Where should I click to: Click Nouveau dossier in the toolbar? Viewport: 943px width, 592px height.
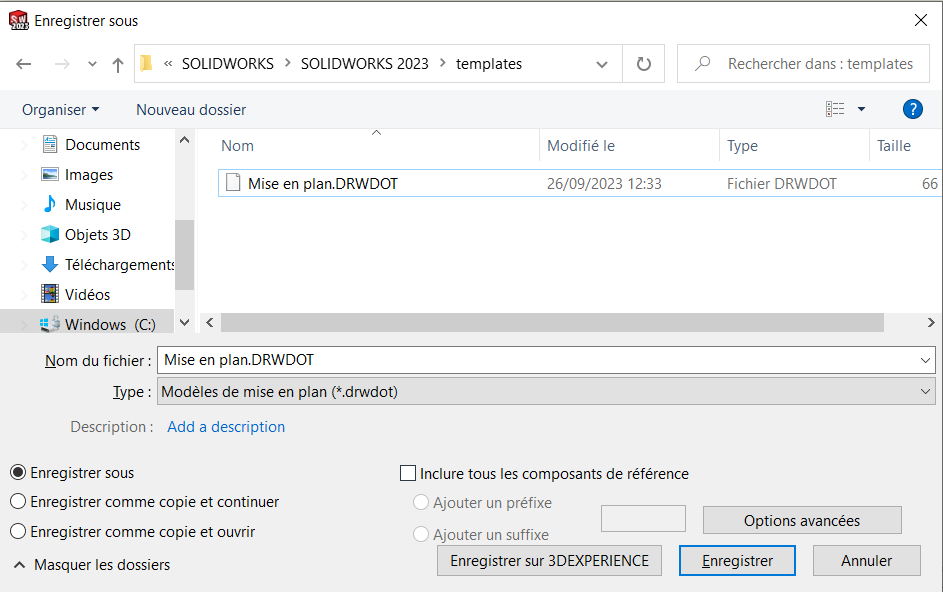pos(191,110)
